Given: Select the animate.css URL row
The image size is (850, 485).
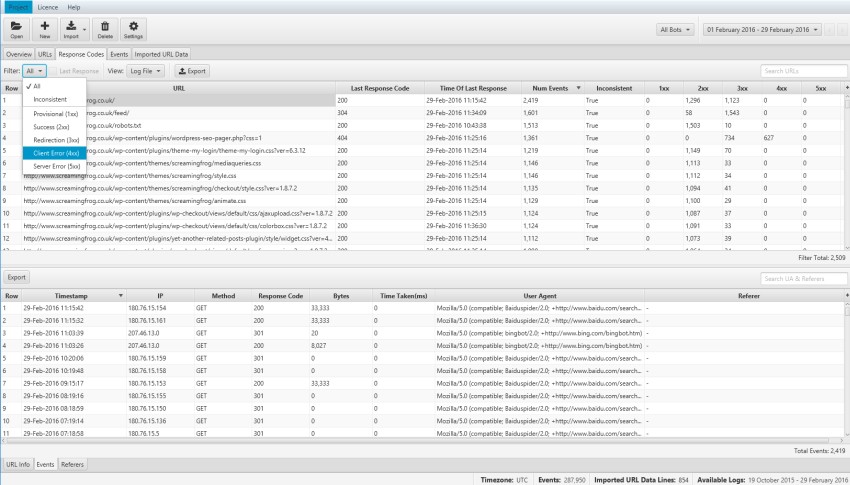Looking at the screenshot, I should (423, 201).
